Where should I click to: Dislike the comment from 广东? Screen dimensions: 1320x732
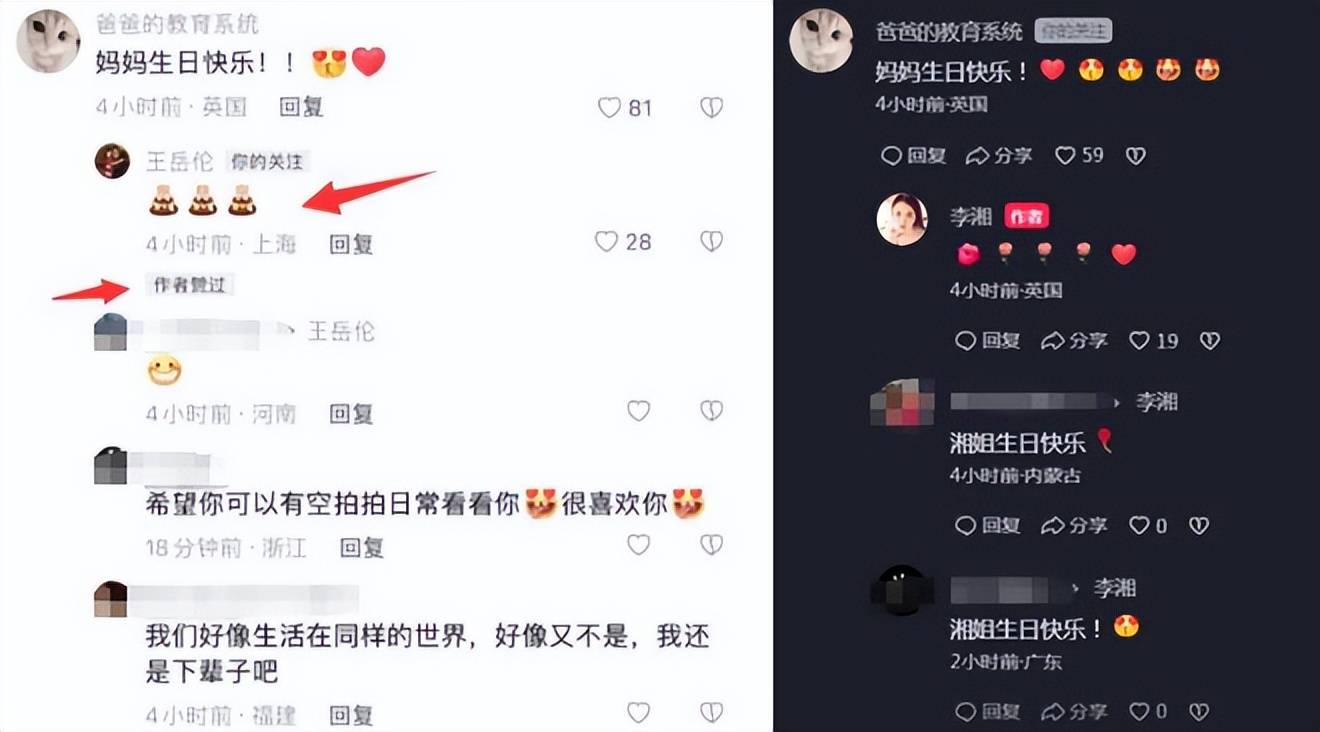(1199, 712)
